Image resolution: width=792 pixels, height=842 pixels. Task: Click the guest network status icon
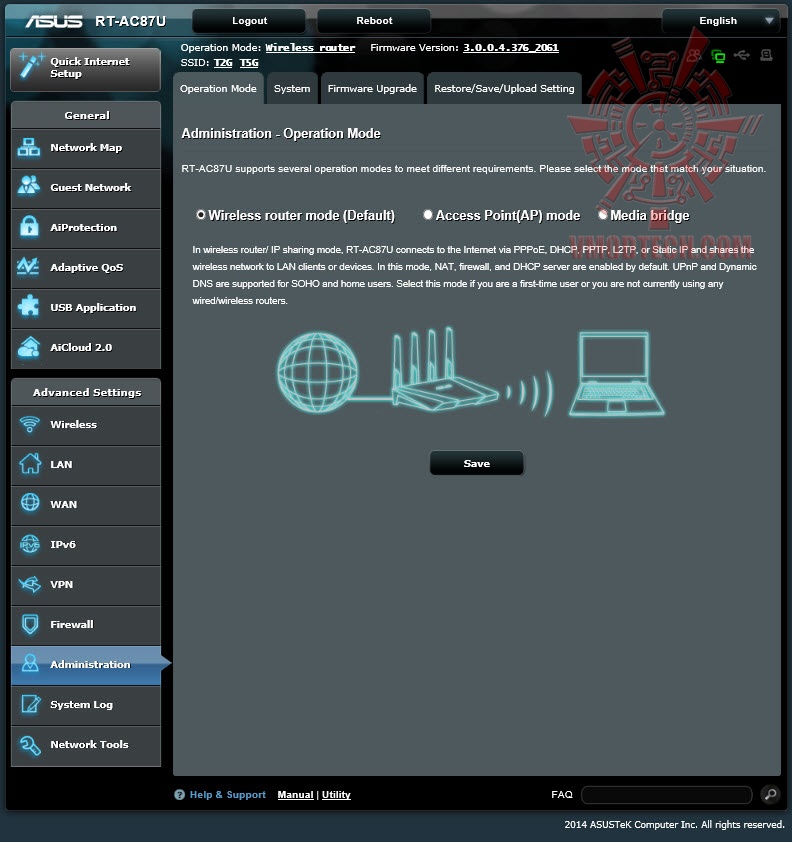[x=694, y=55]
